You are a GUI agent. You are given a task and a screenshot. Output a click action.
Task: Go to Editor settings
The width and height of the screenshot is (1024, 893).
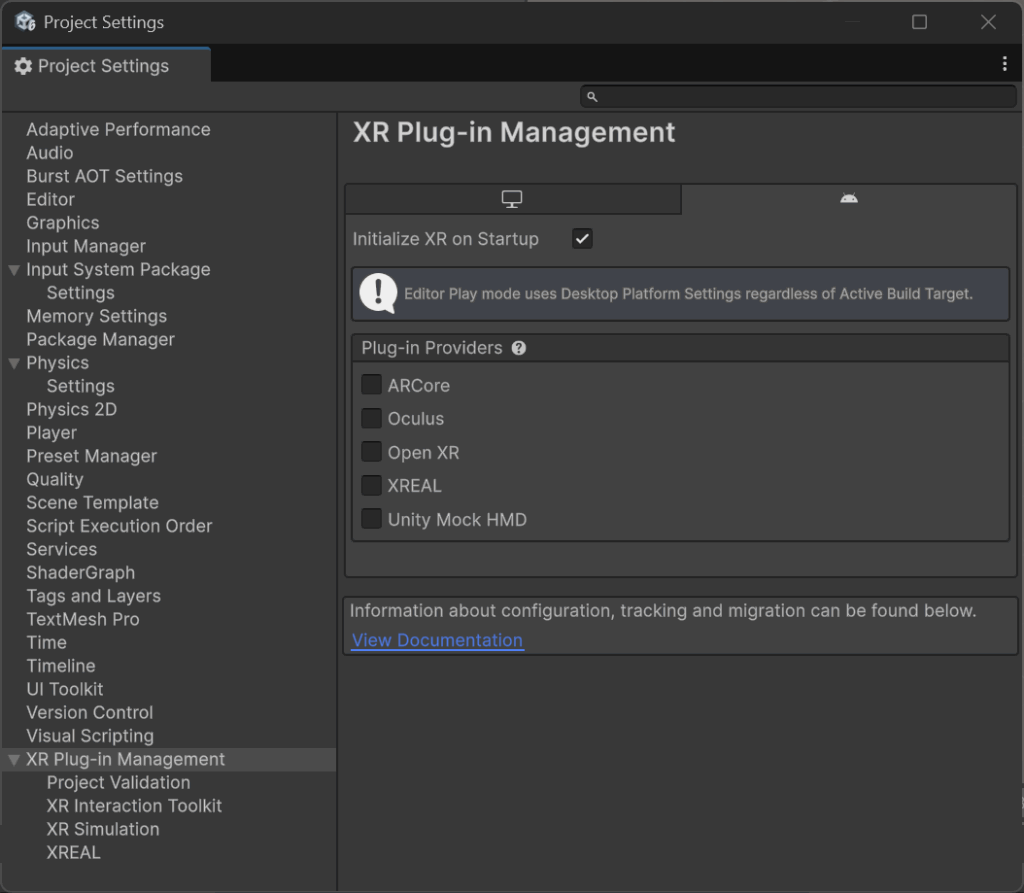pyautogui.click(x=50, y=199)
